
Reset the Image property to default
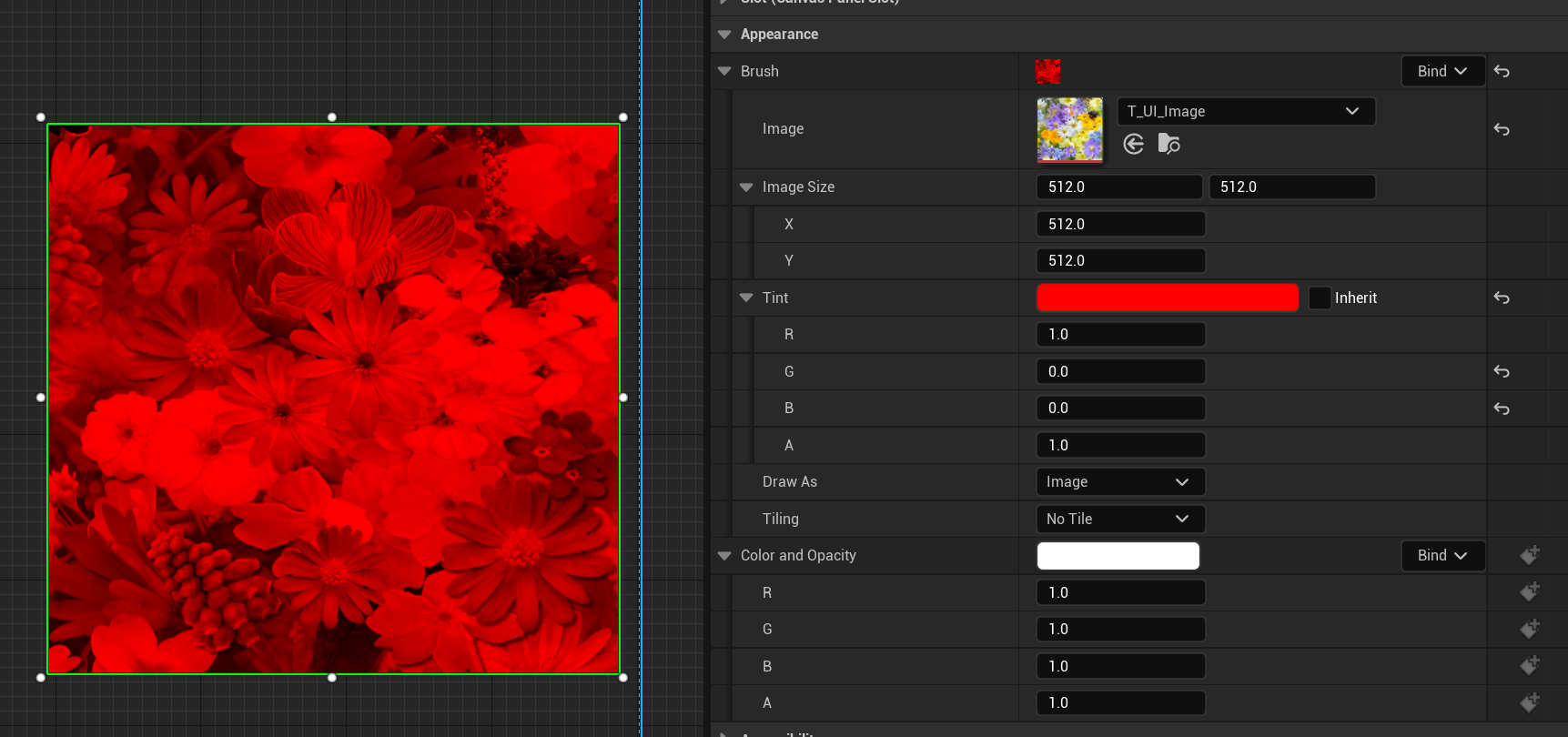click(1502, 129)
